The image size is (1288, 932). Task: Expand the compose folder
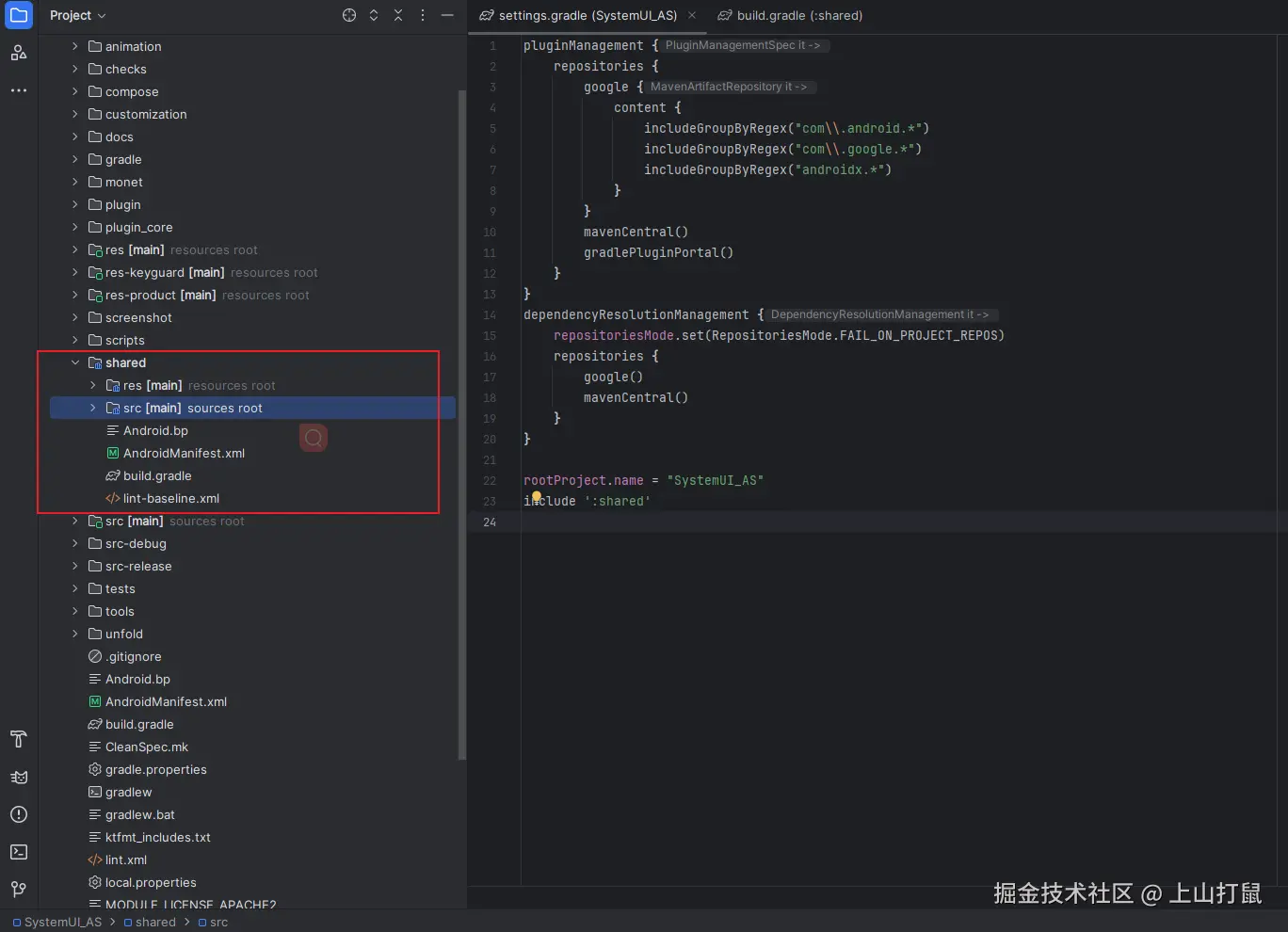click(75, 91)
